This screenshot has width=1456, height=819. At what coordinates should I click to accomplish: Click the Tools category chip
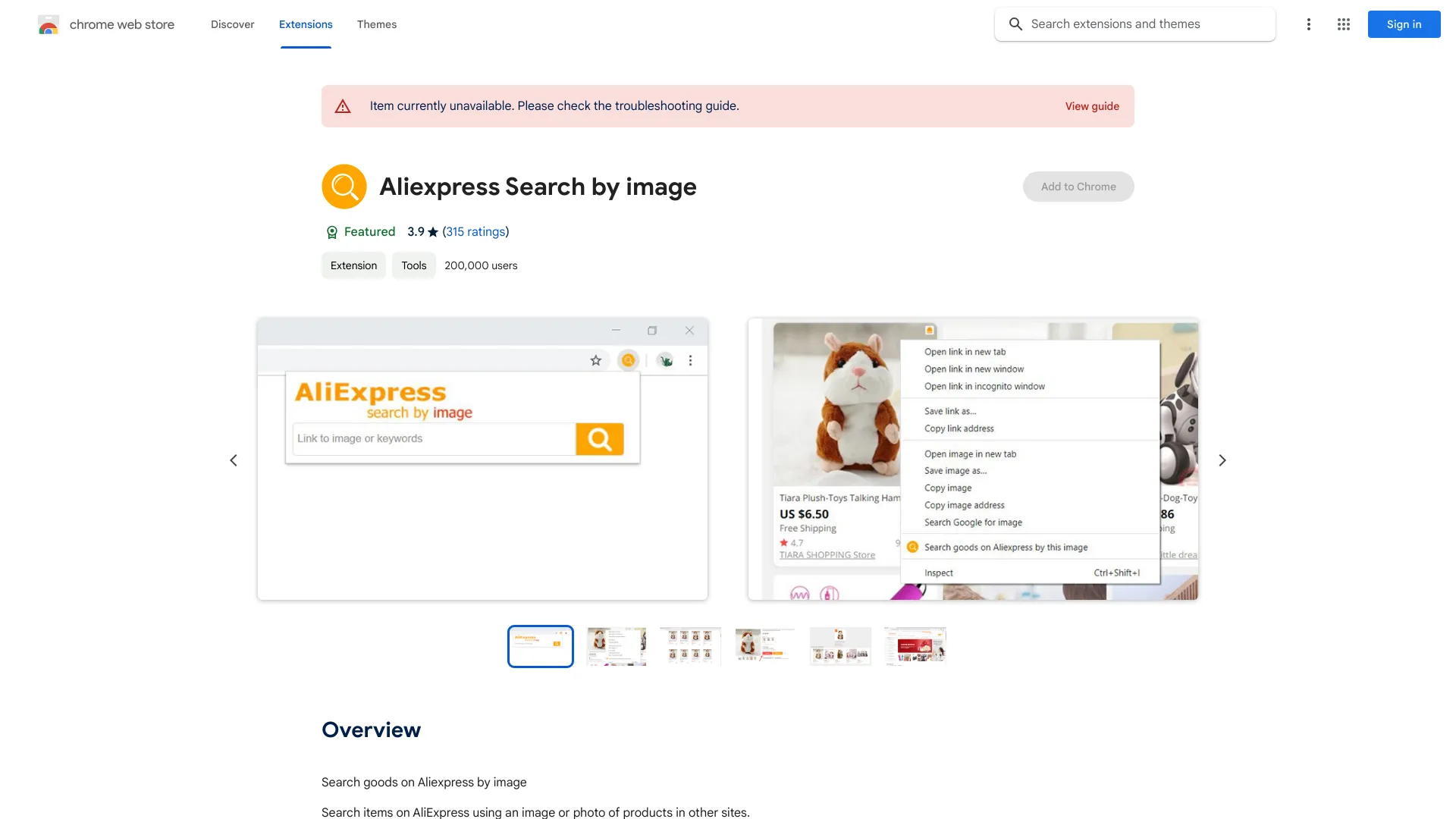click(414, 265)
